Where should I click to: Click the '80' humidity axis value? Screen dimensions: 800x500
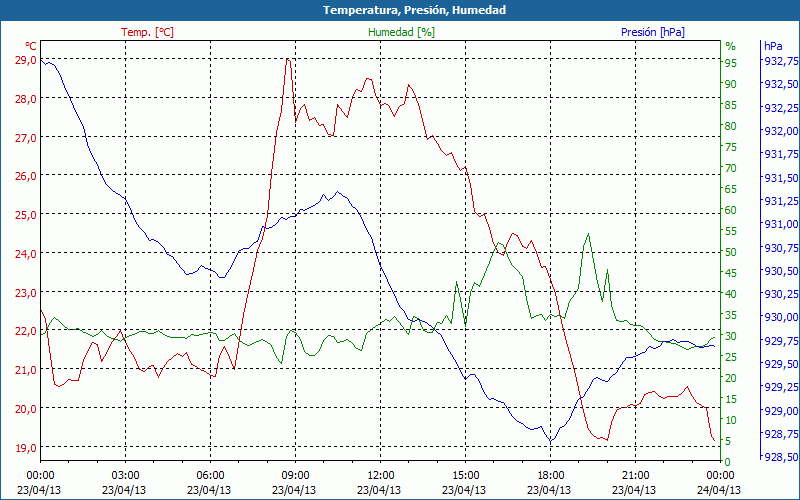731,126
